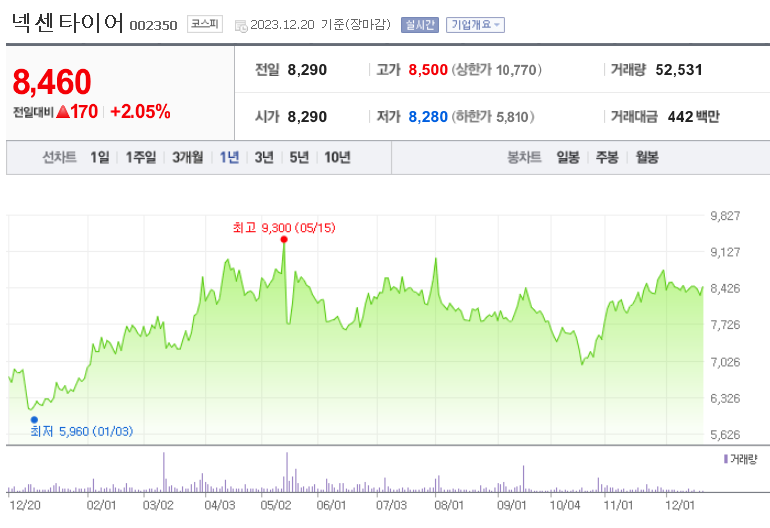The height and width of the screenshot is (528, 770).
Task: Select the 1년 line chart period
Action: pyautogui.click(x=229, y=157)
